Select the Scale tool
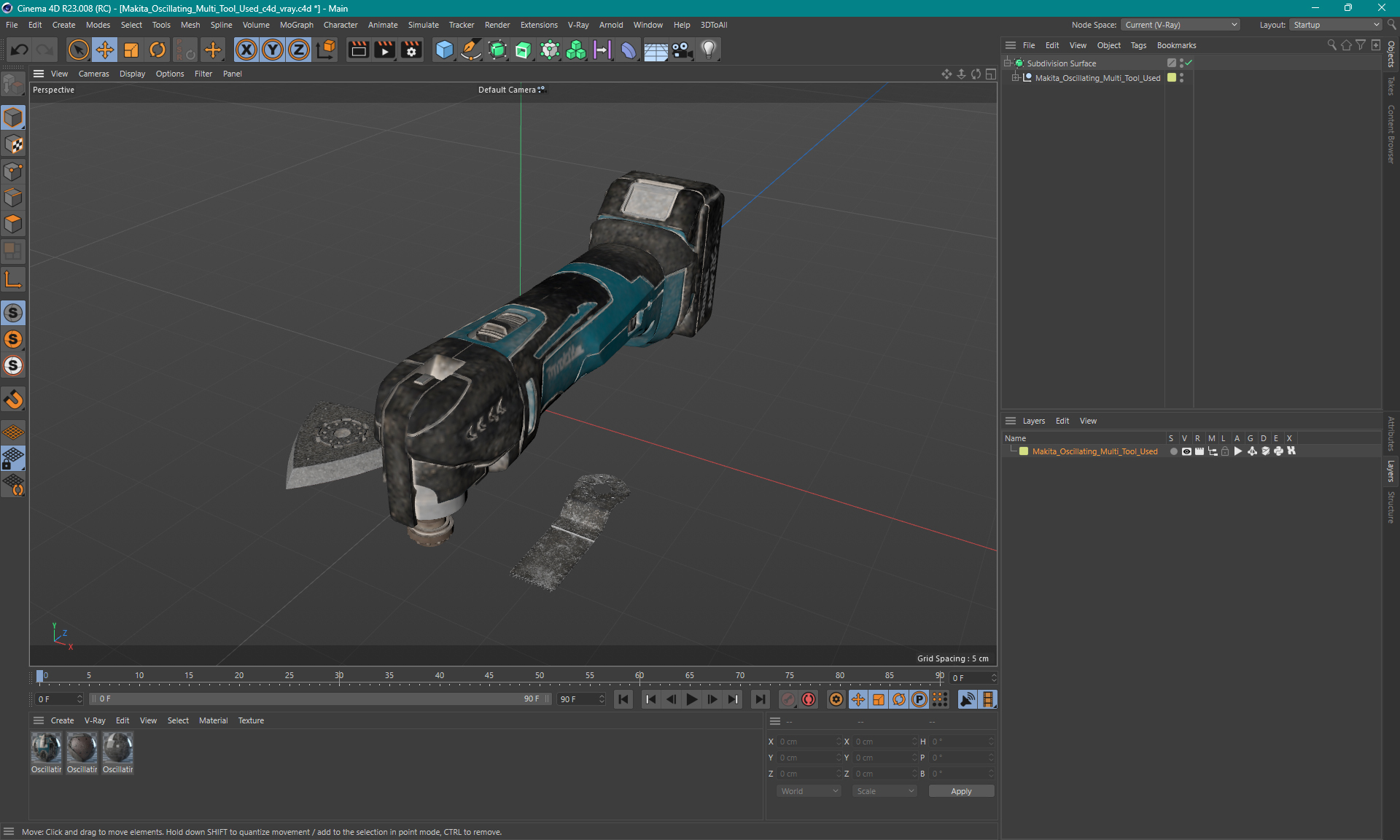 point(131,50)
